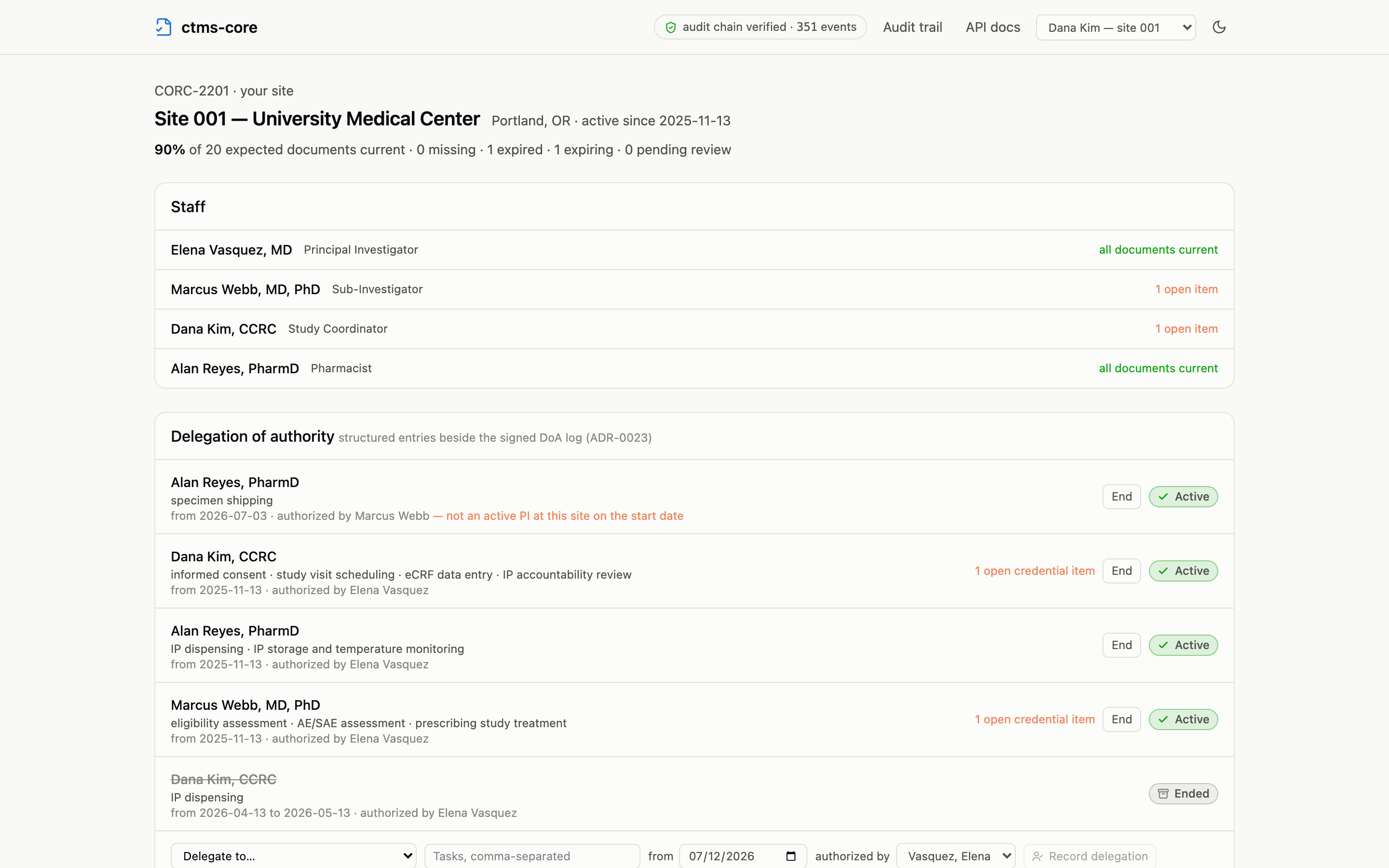Screen dimensions: 1389x868
Task: Click the audit chain verified · 351 events pill
Action: click(760, 27)
